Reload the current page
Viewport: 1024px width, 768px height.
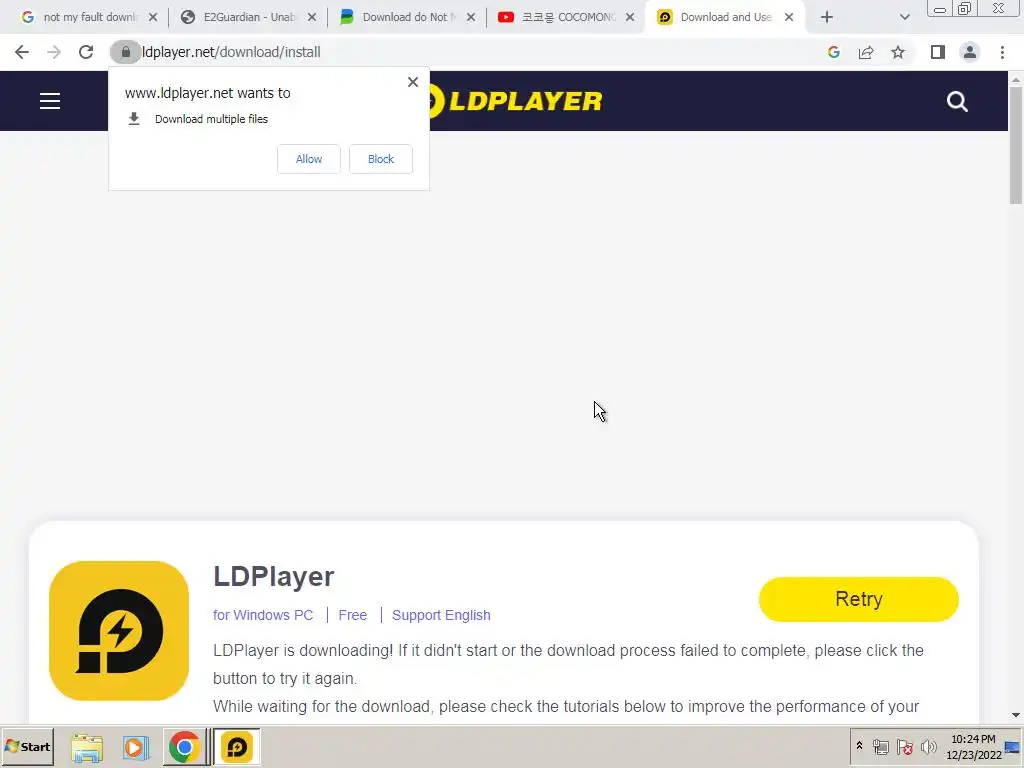coord(86,52)
